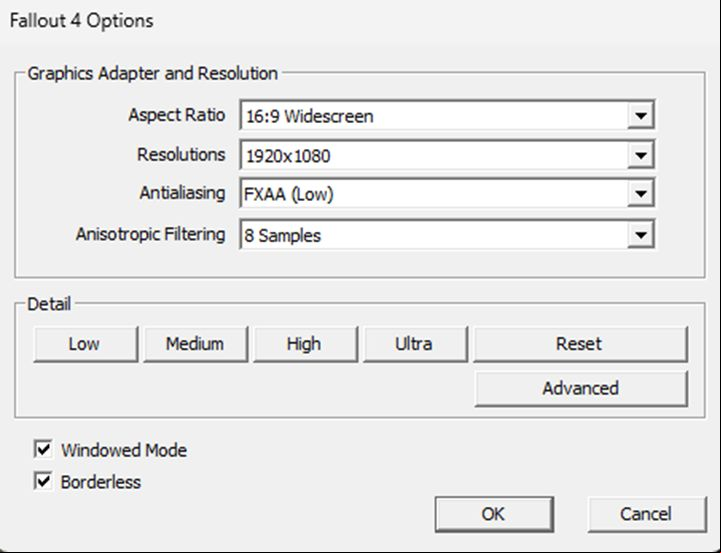Click the Windowed Mode label text
This screenshot has height=553, width=721.
[x=124, y=450]
